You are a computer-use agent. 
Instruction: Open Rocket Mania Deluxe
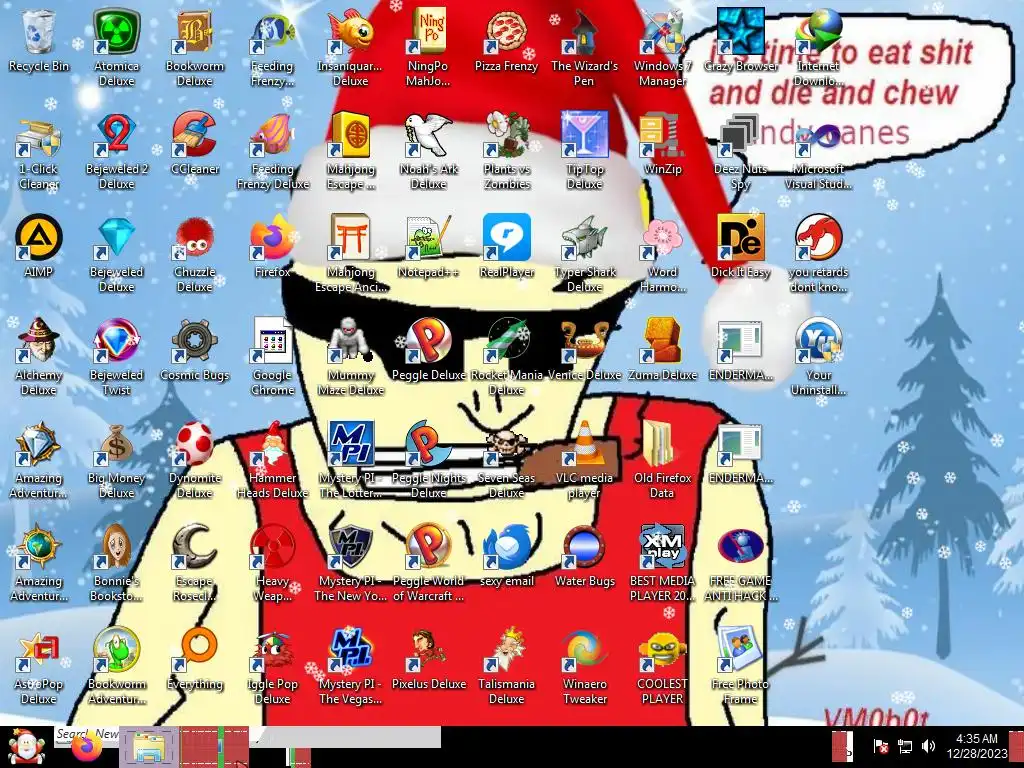[506, 356]
